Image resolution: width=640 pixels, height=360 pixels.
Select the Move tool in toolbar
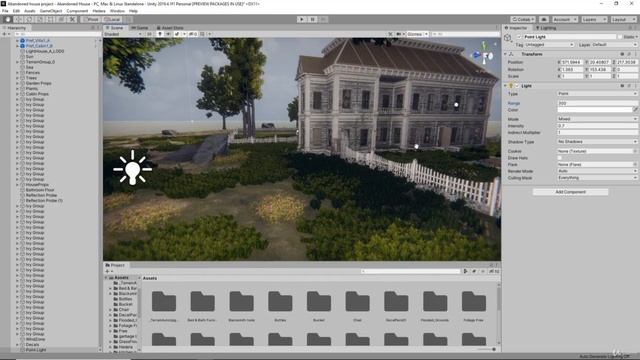[18, 19]
